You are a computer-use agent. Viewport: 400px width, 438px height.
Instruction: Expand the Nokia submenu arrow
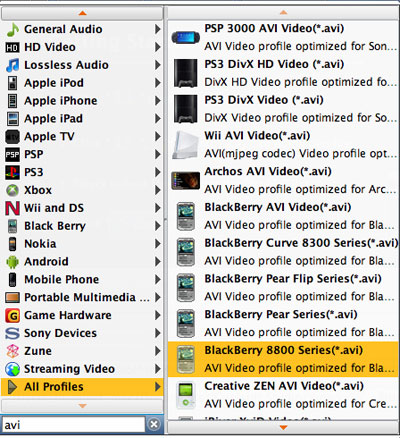click(158, 244)
